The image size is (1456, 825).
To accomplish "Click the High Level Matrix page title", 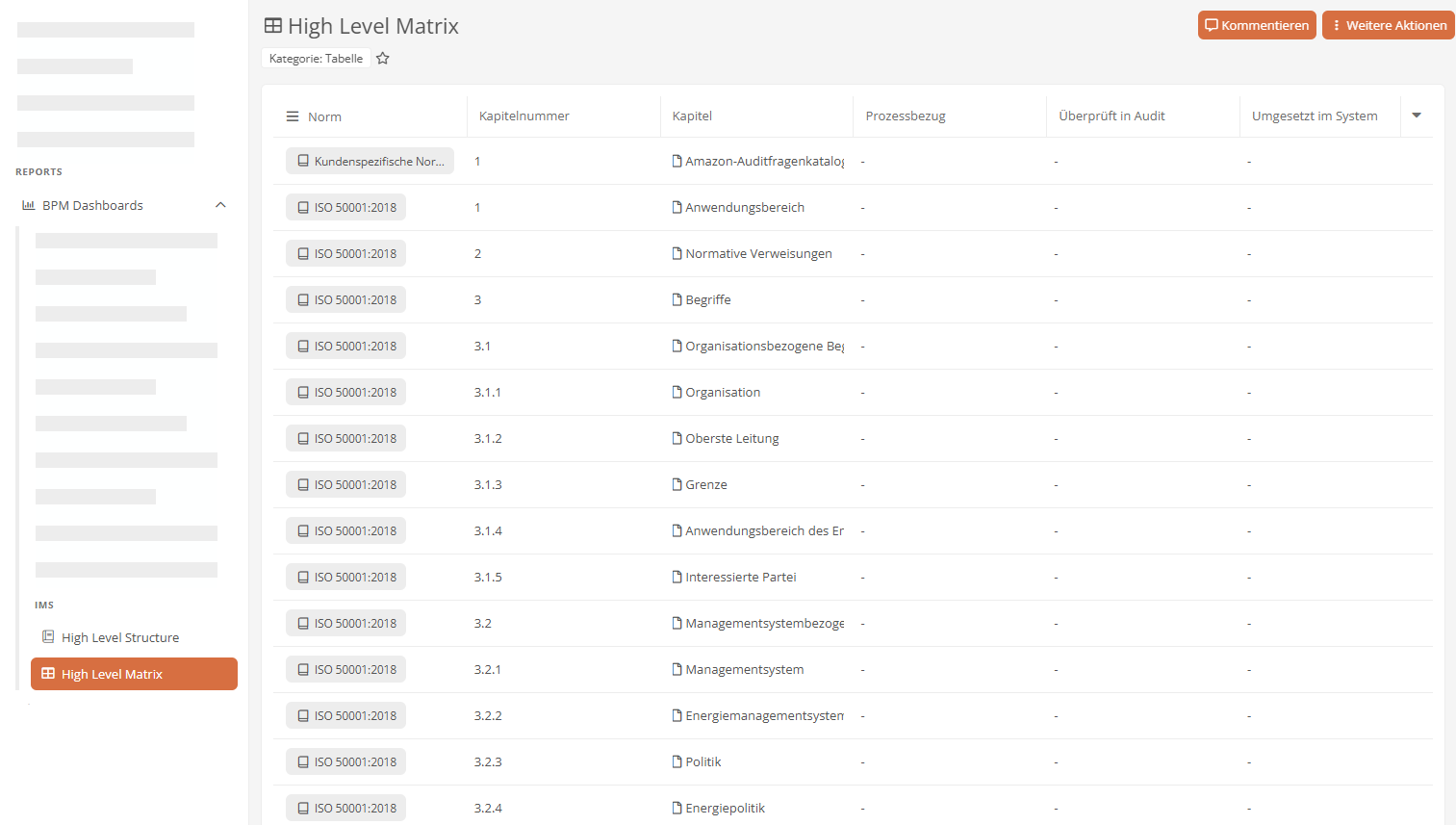I will coord(373,26).
